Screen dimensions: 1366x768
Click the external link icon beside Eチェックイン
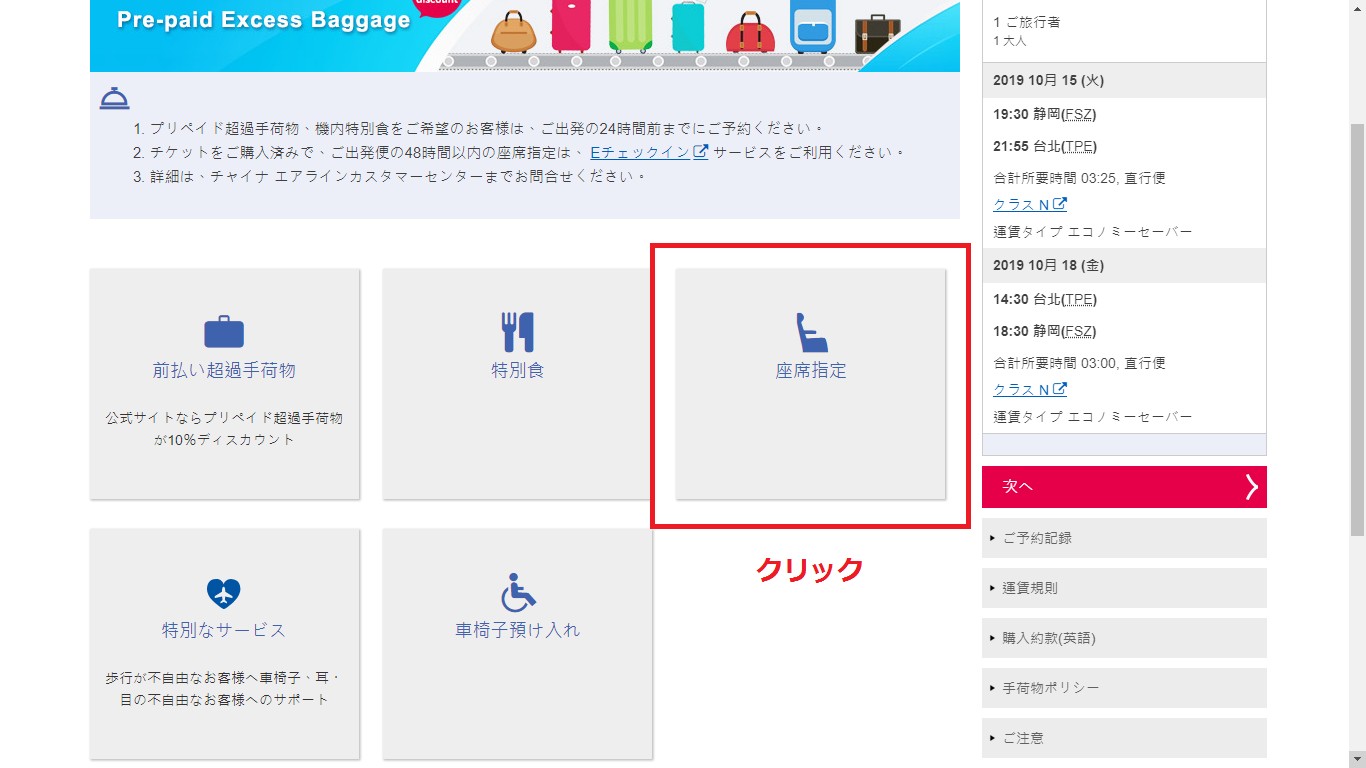coord(701,152)
